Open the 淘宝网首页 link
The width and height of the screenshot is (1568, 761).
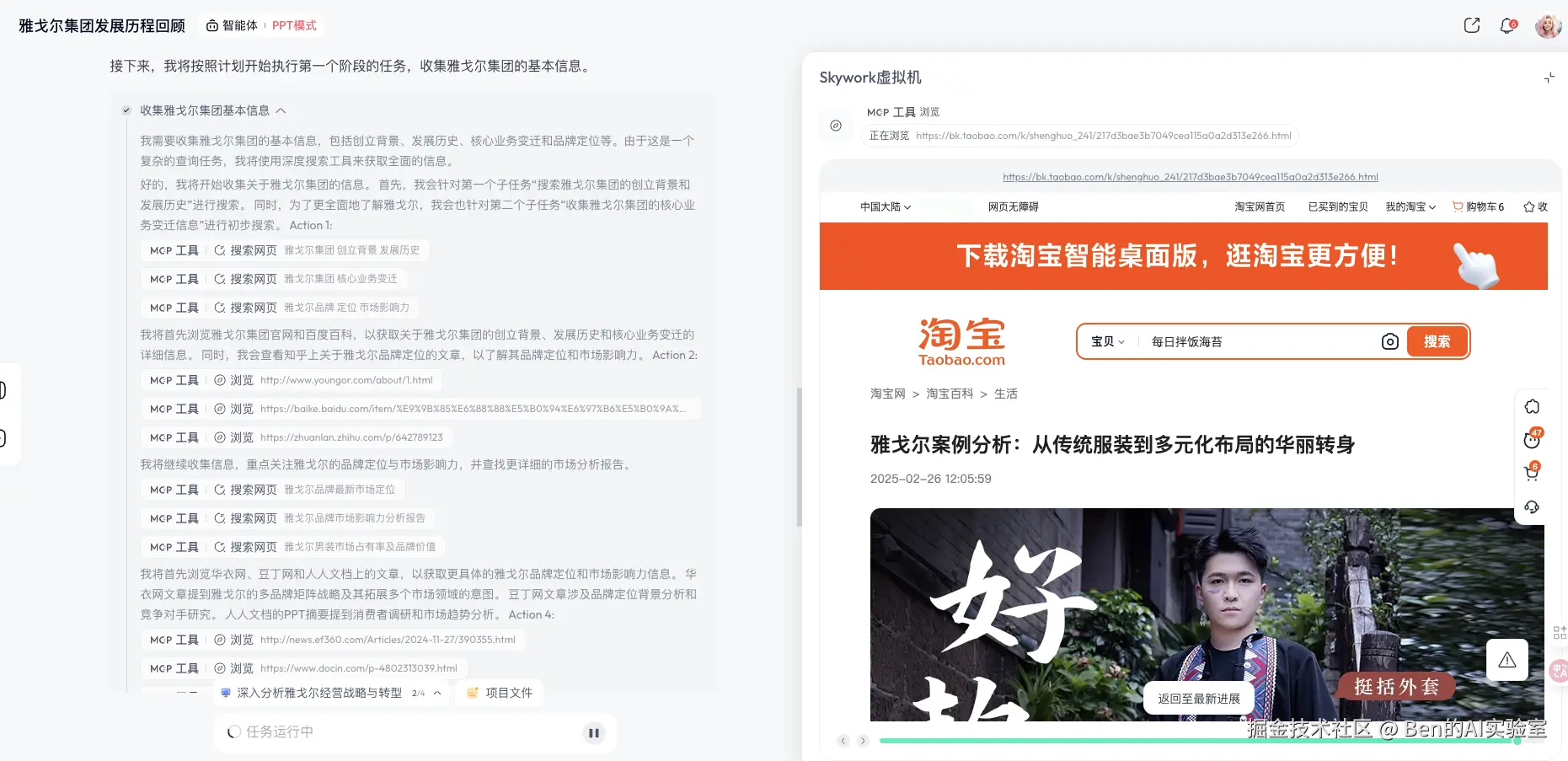[1260, 206]
